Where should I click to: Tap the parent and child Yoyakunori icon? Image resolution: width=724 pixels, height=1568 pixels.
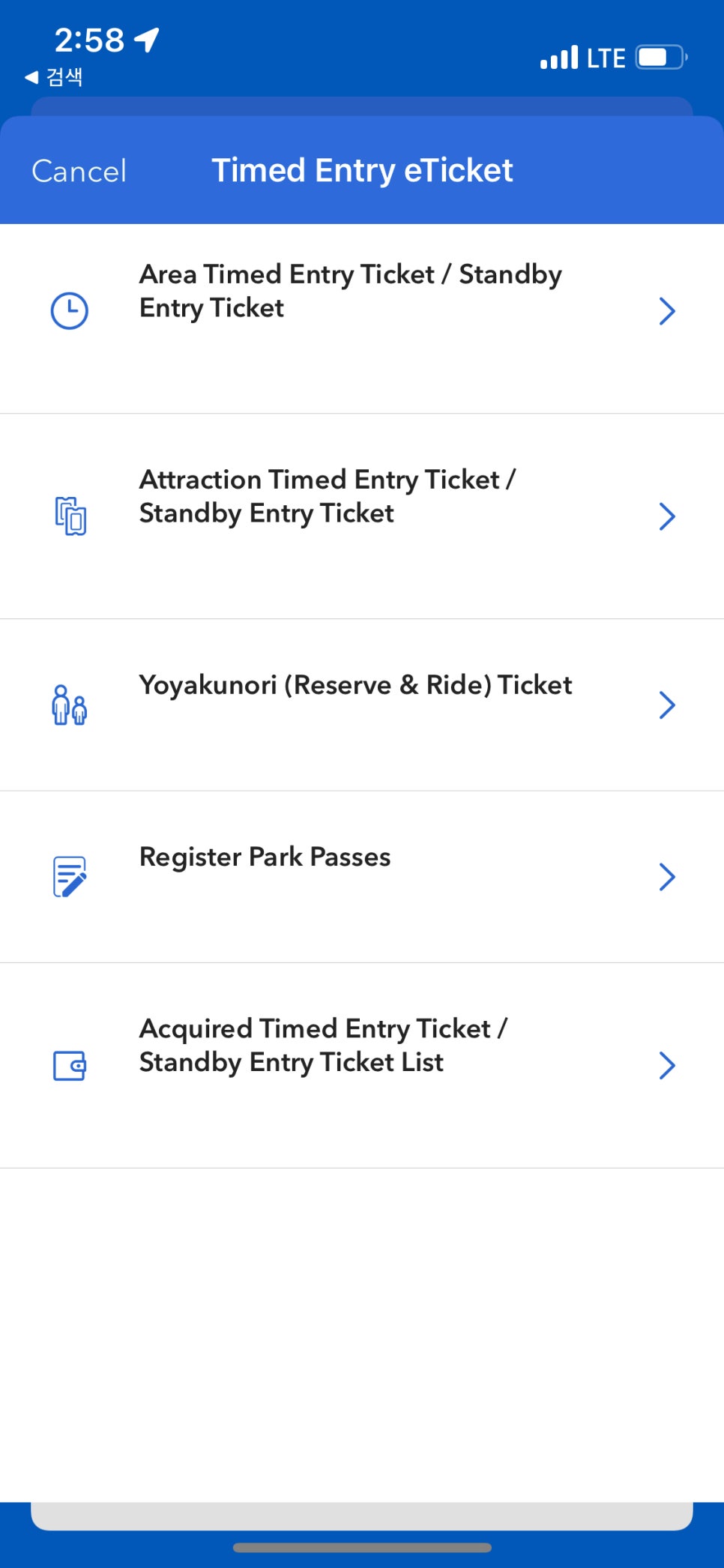70,705
